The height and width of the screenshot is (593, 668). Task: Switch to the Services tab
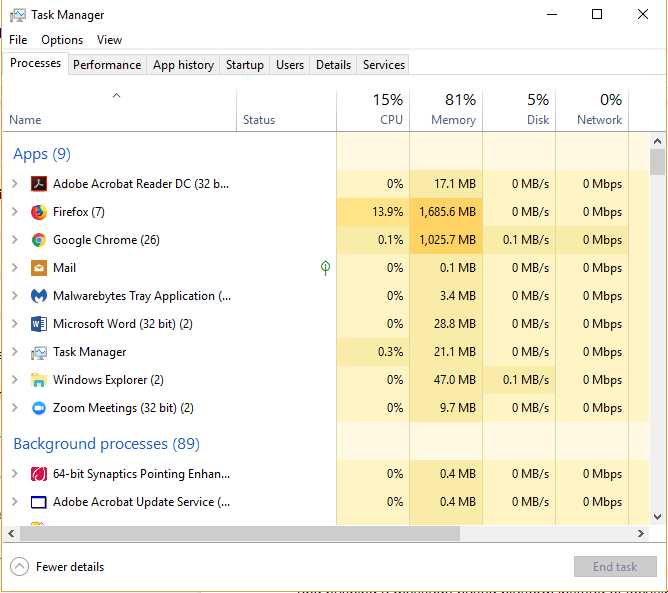click(384, 65)
